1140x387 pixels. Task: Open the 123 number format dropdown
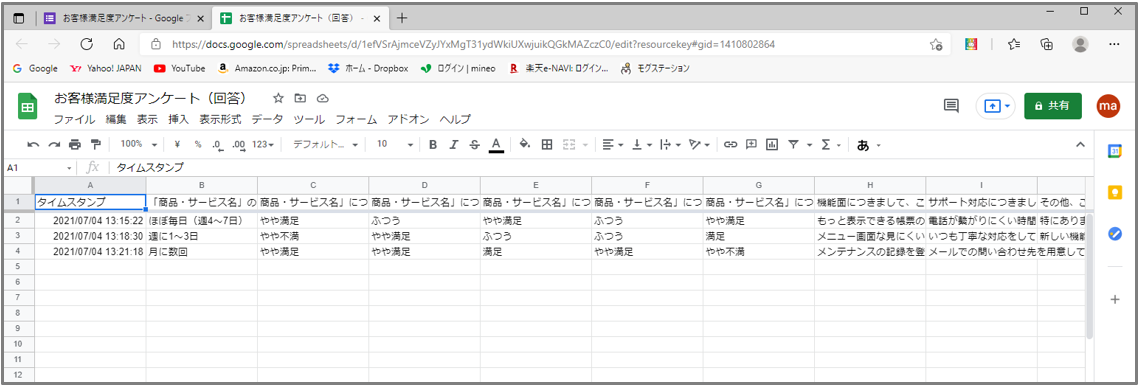point(262,145)
